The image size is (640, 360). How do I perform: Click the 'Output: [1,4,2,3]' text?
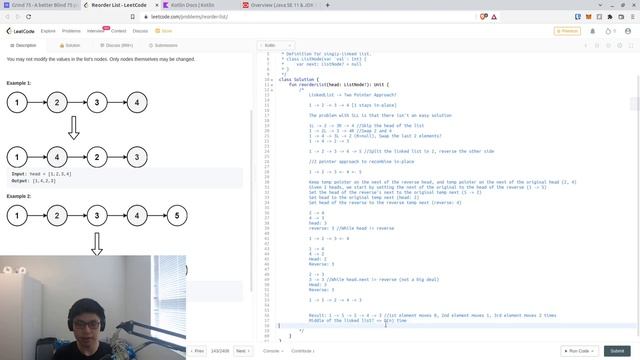coord(33,181)
